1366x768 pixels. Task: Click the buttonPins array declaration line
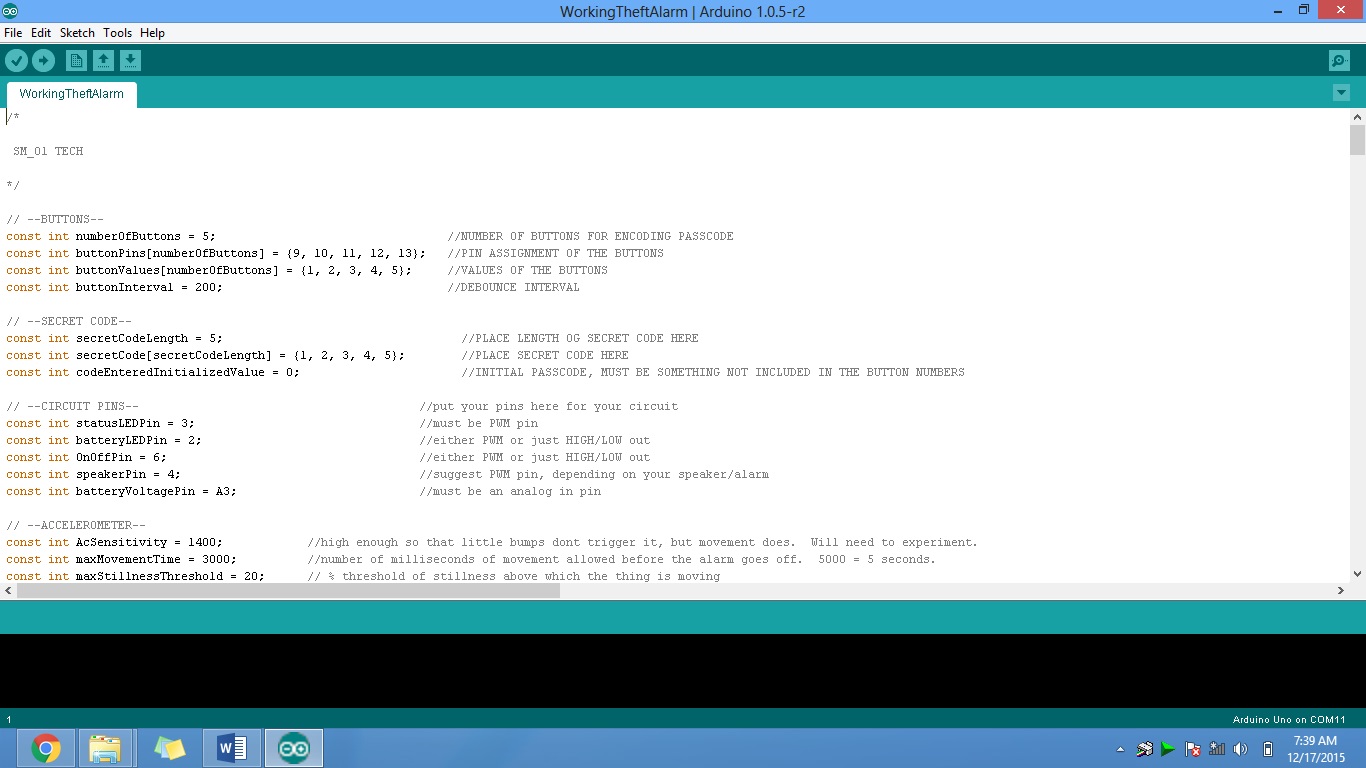point(216,254)
